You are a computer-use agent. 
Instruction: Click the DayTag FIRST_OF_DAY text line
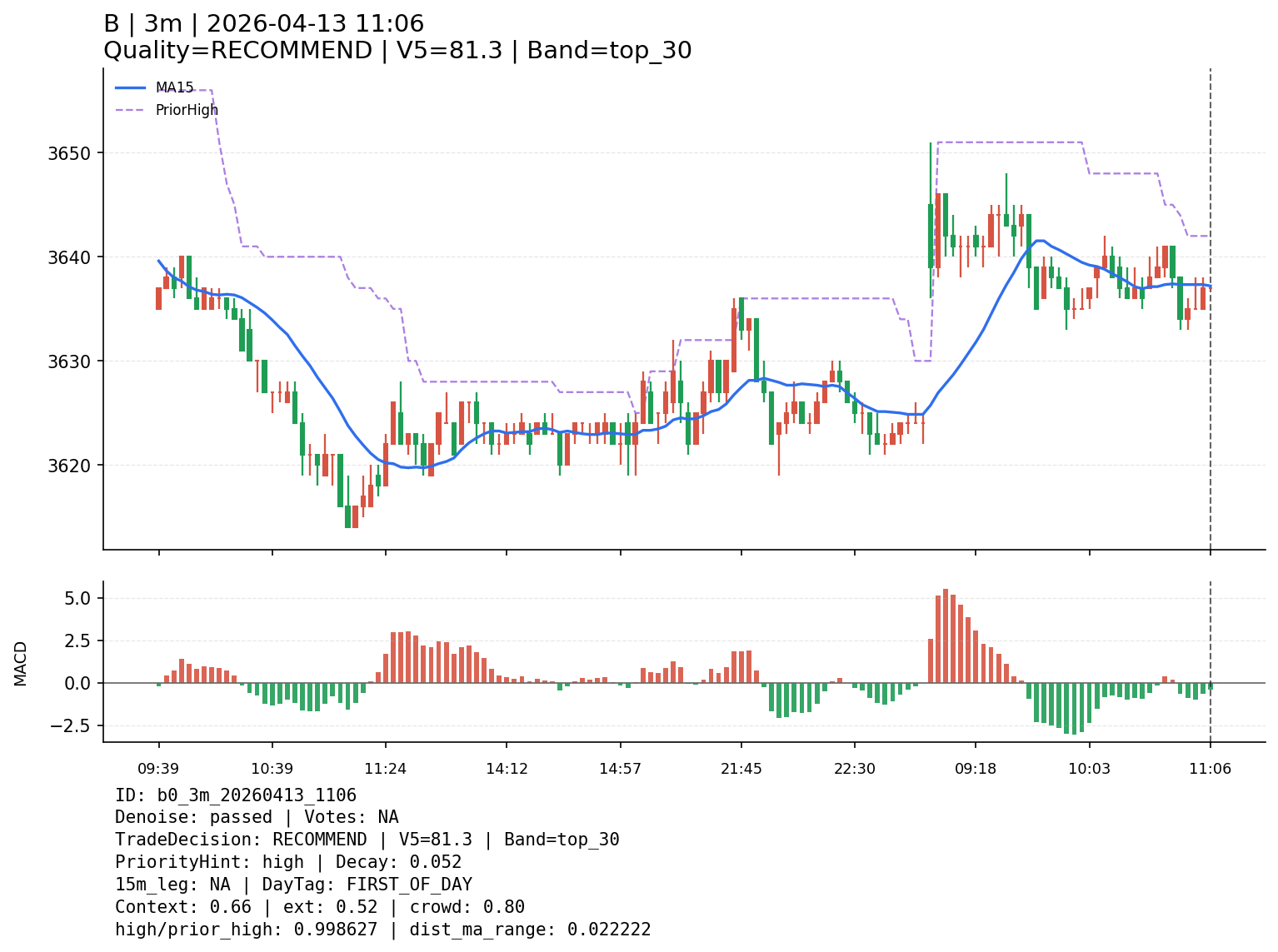pyautogui.click(x=293, y=885)
